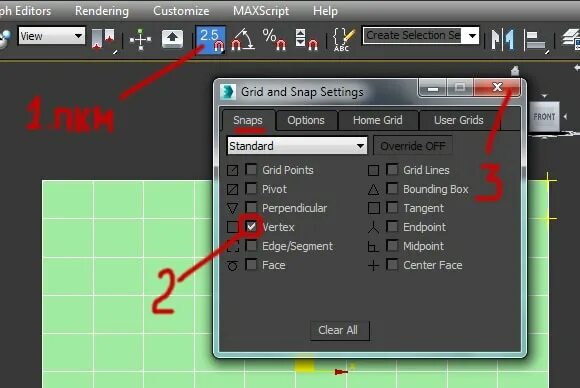The image size is (580, 388).
Task: Toggle the Angle Snap tool
Action: tap(242, 39)
